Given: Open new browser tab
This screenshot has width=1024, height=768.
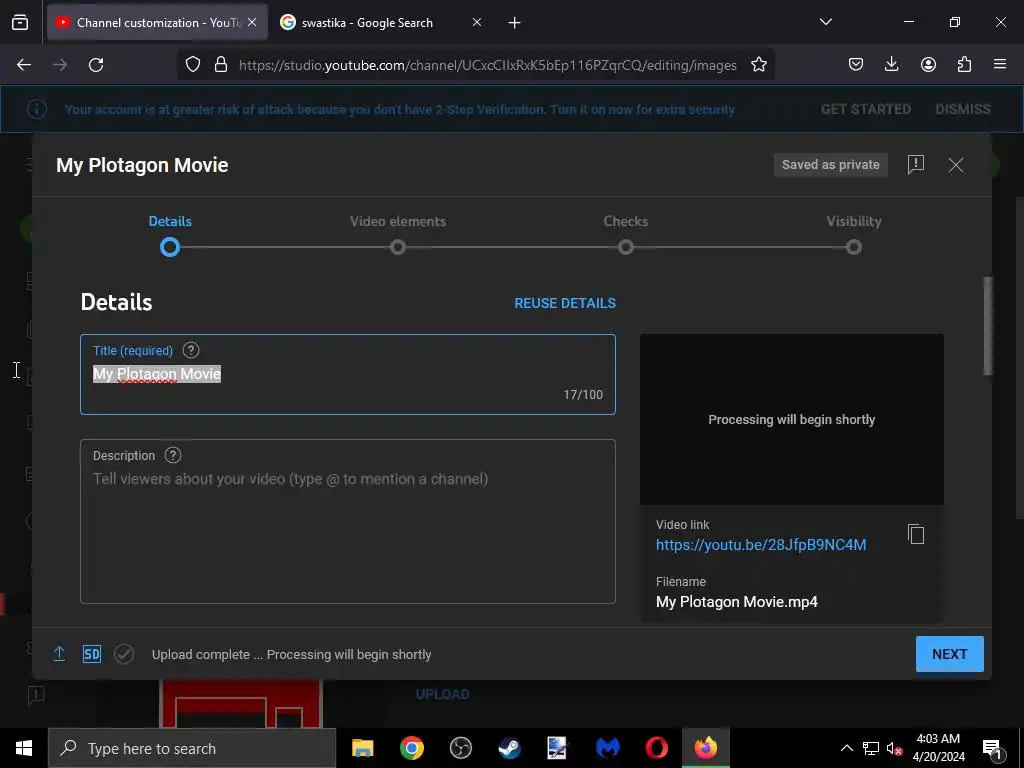Looking at the screenshot, I should (515, 23).
